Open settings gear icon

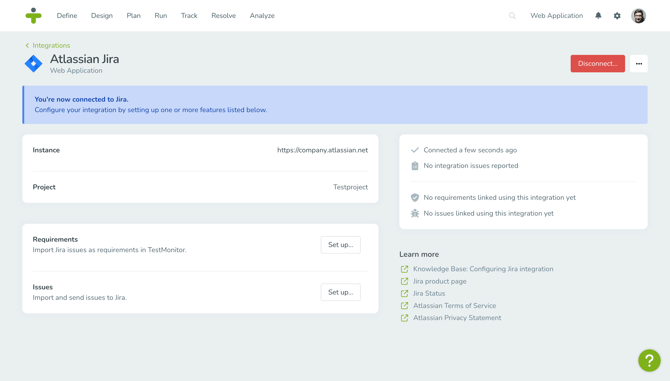click(617, 16)
